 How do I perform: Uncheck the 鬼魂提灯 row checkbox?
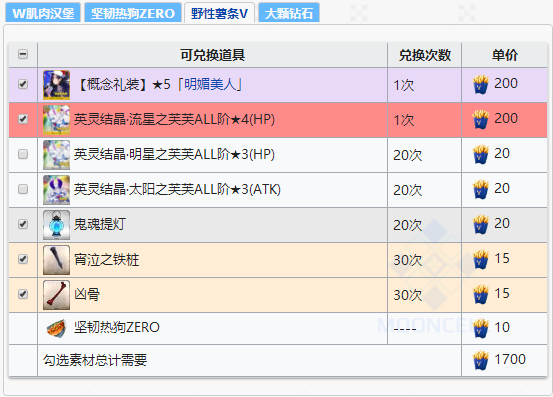(x=23, y=224)
